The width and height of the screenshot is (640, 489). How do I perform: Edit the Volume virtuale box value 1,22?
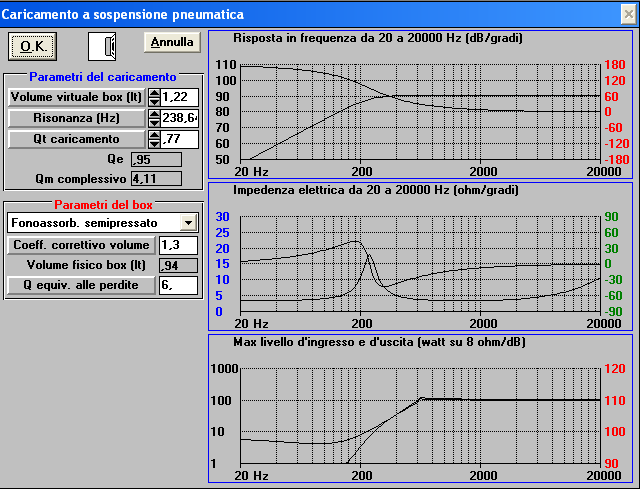(180, 97)
